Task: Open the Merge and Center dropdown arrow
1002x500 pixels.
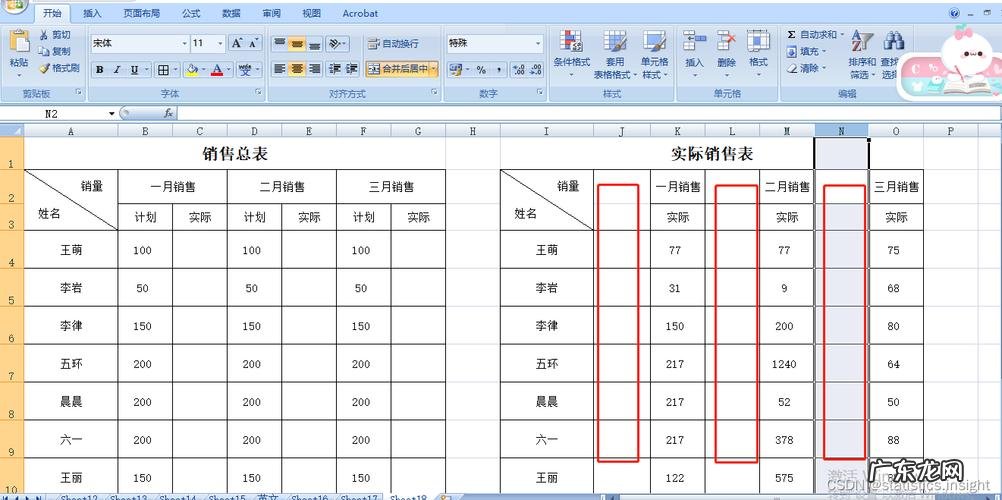Action: pos(434,68)
